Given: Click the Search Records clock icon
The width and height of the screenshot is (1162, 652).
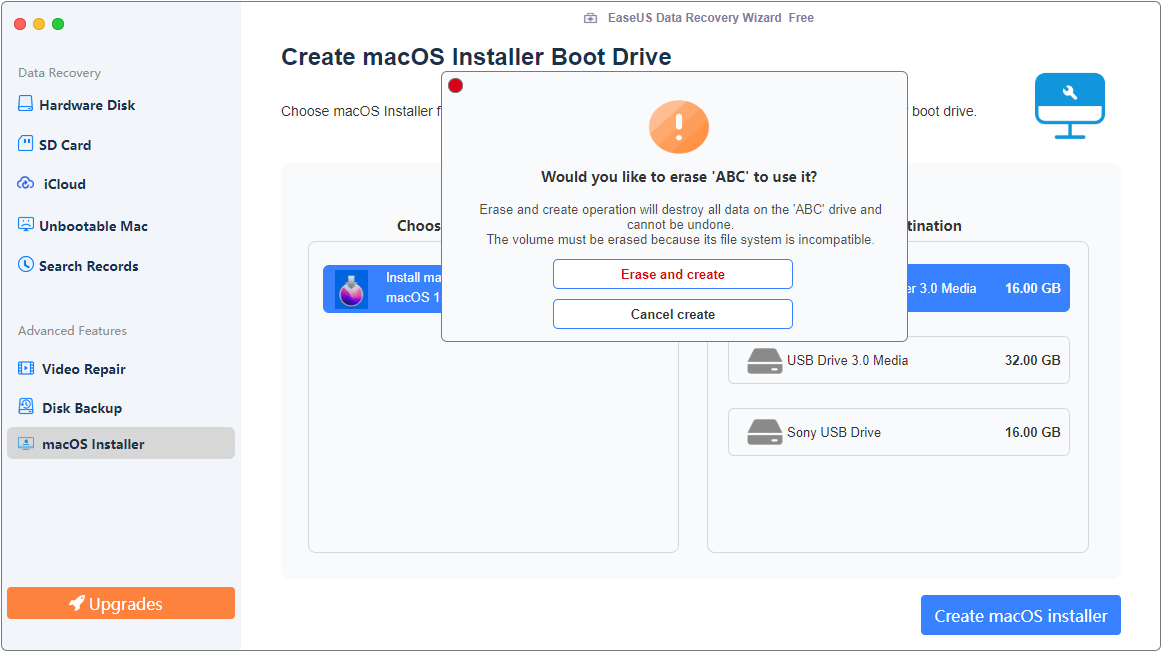Looking at the screenshot, I should coord(26,265).
